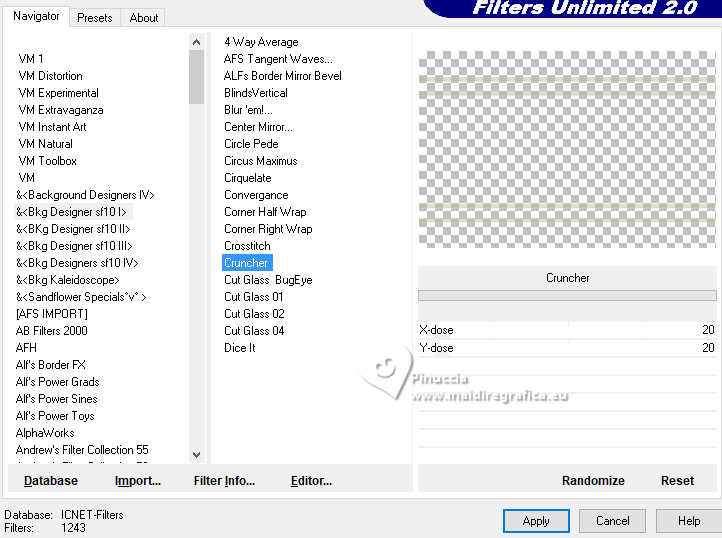Select Alf's Power Sines category
Viewport: 722px width, 538px height.
57,400
